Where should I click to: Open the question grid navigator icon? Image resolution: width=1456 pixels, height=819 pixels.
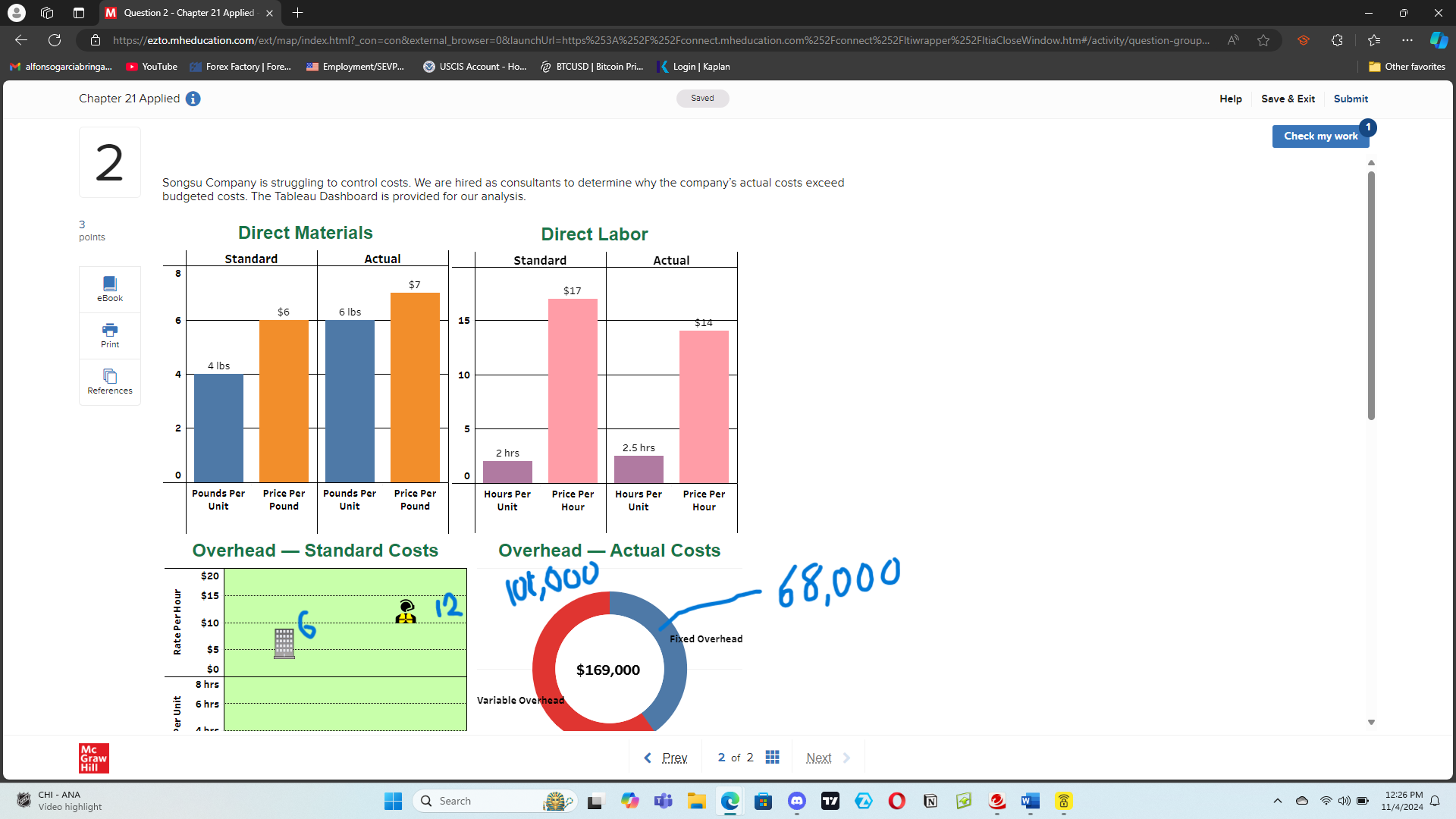(772, 758)
